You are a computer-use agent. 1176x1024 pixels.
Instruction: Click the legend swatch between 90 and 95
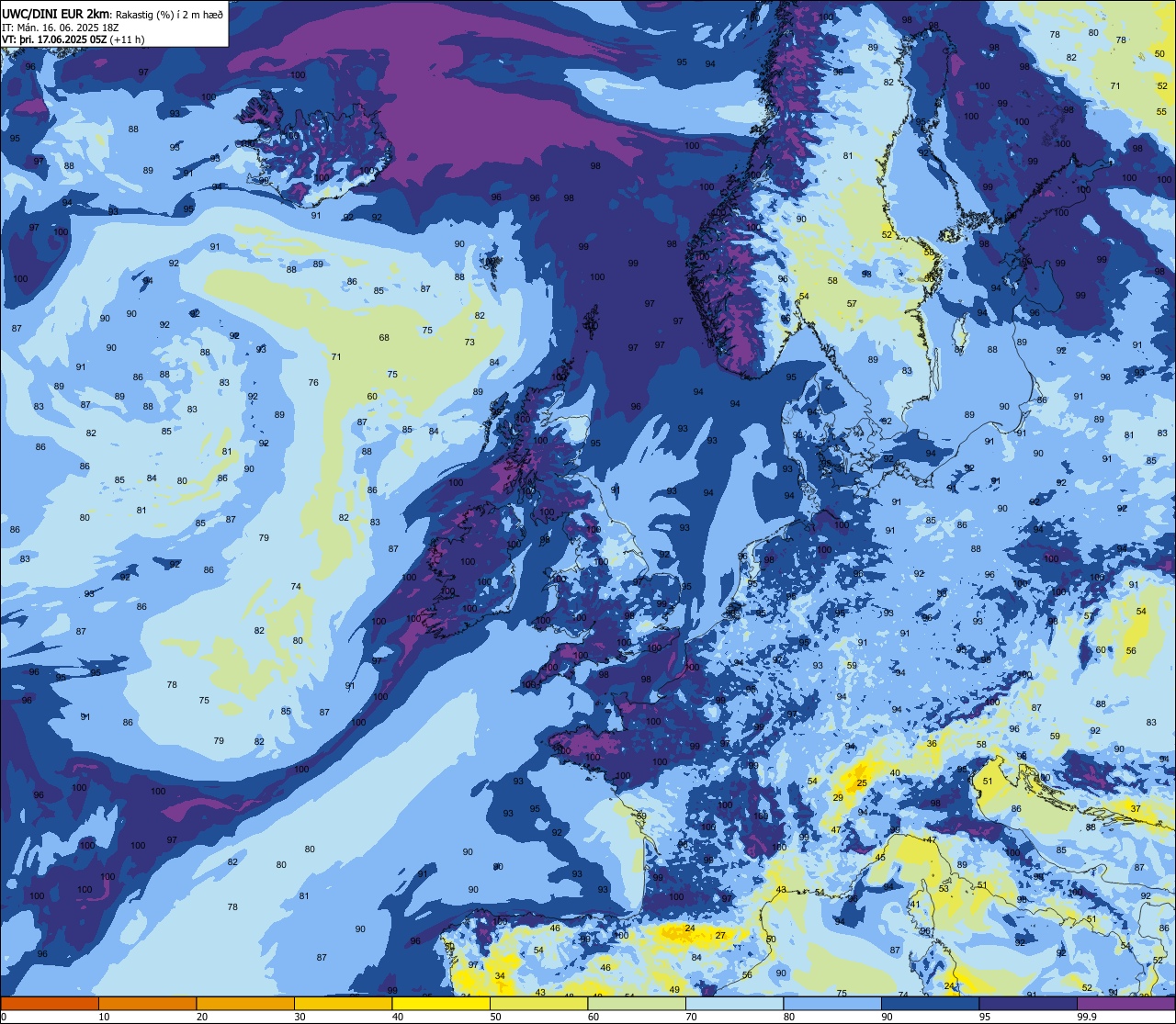click(x=930, y=1003)
